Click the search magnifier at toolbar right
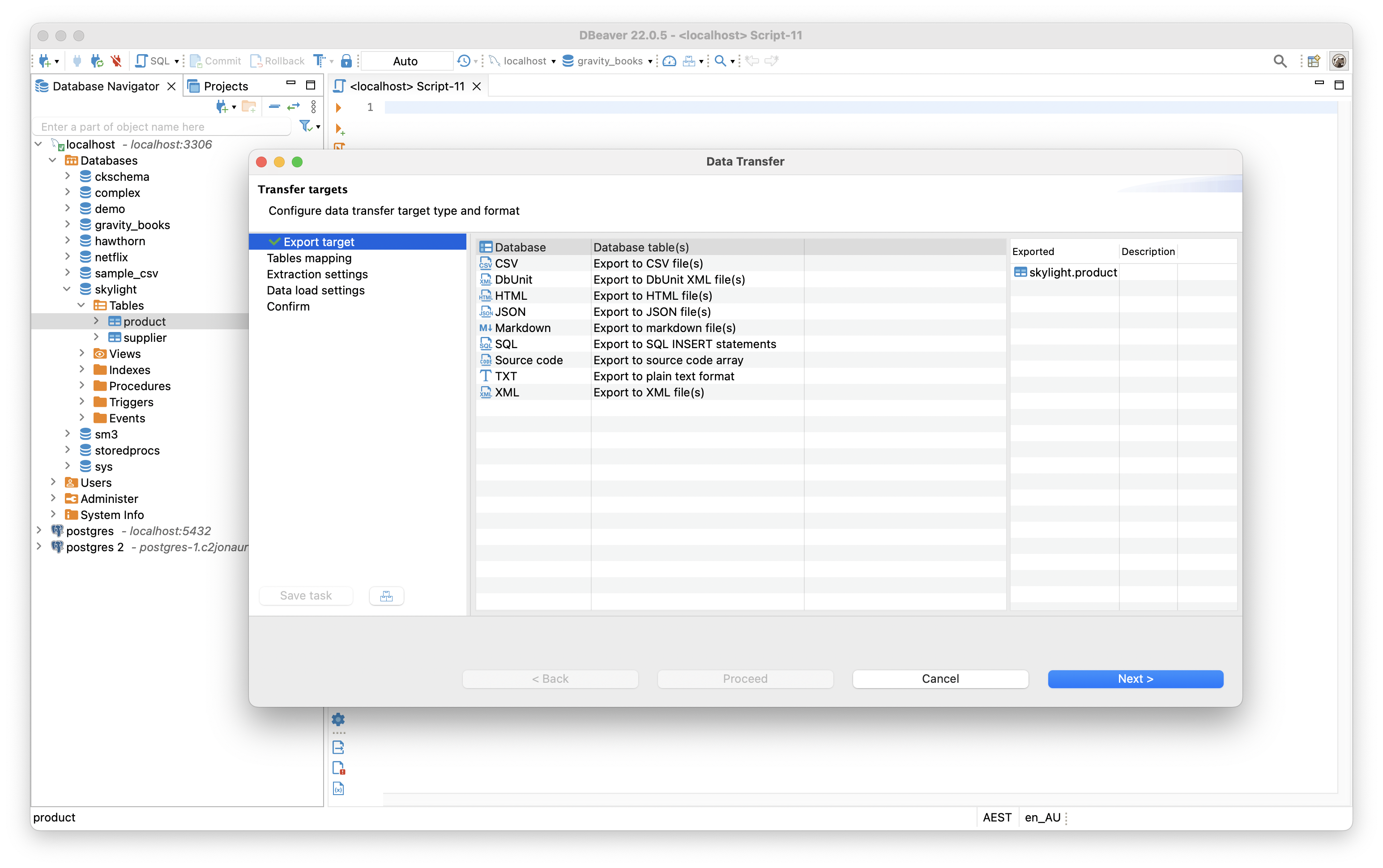 click(1280, 61)
